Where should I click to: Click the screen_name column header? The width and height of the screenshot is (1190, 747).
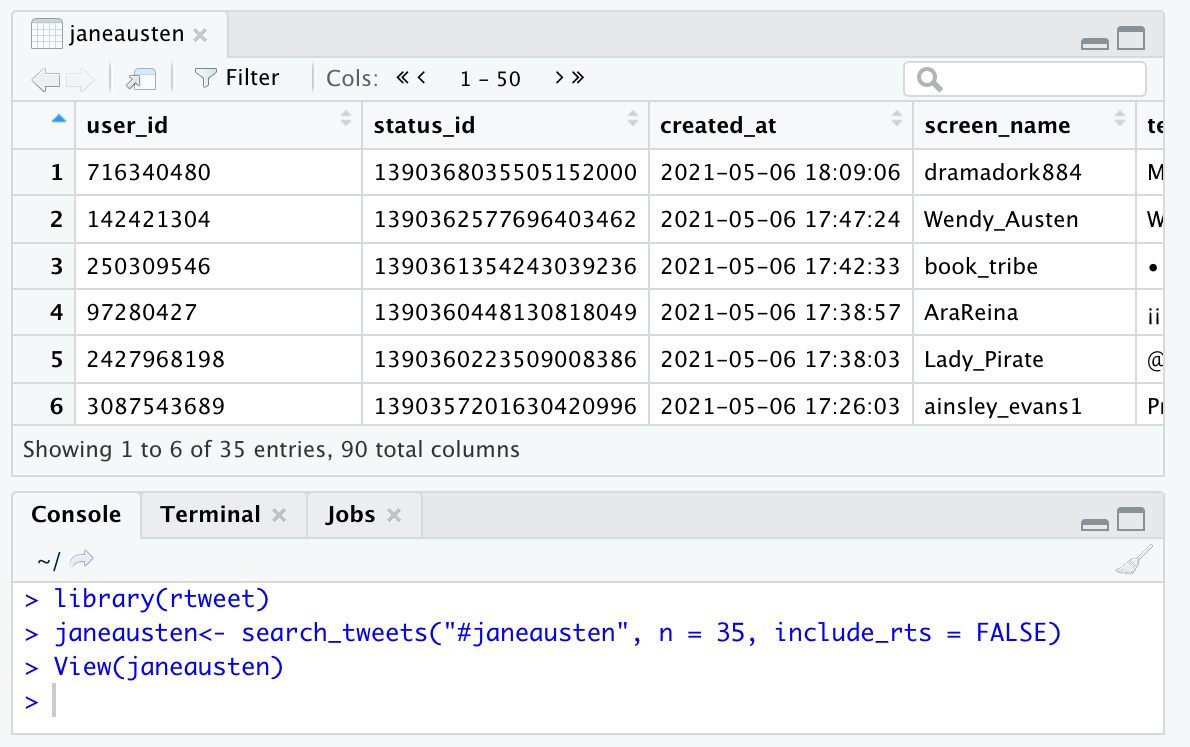click(x=1025, y=125)
